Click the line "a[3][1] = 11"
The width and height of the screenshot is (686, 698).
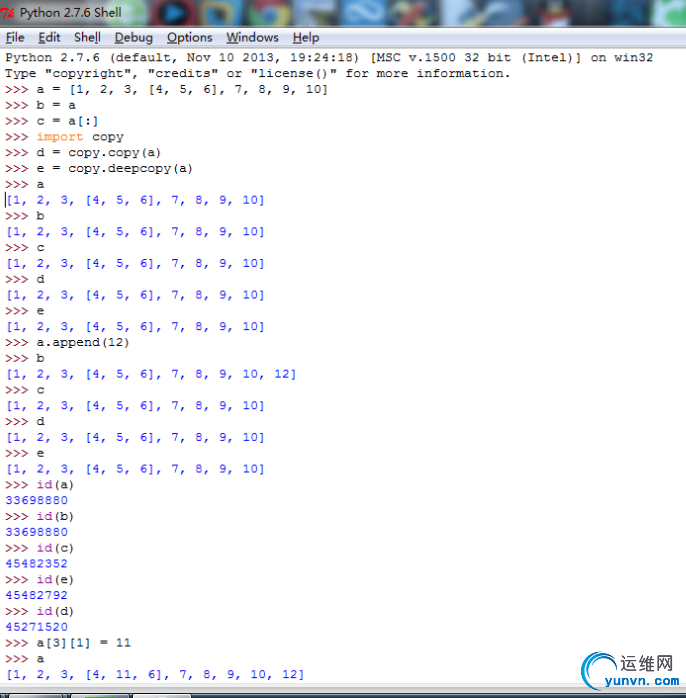pos(84,643)
